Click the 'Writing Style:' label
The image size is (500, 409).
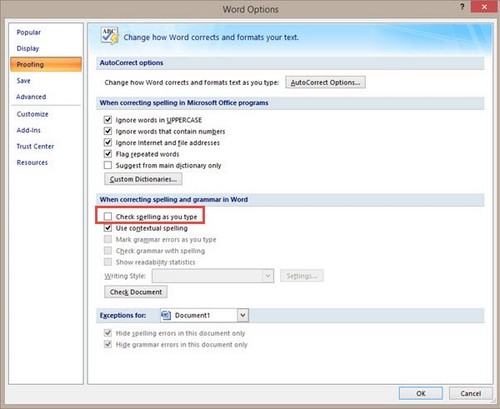pyautogui.click(x=125, y=276)
